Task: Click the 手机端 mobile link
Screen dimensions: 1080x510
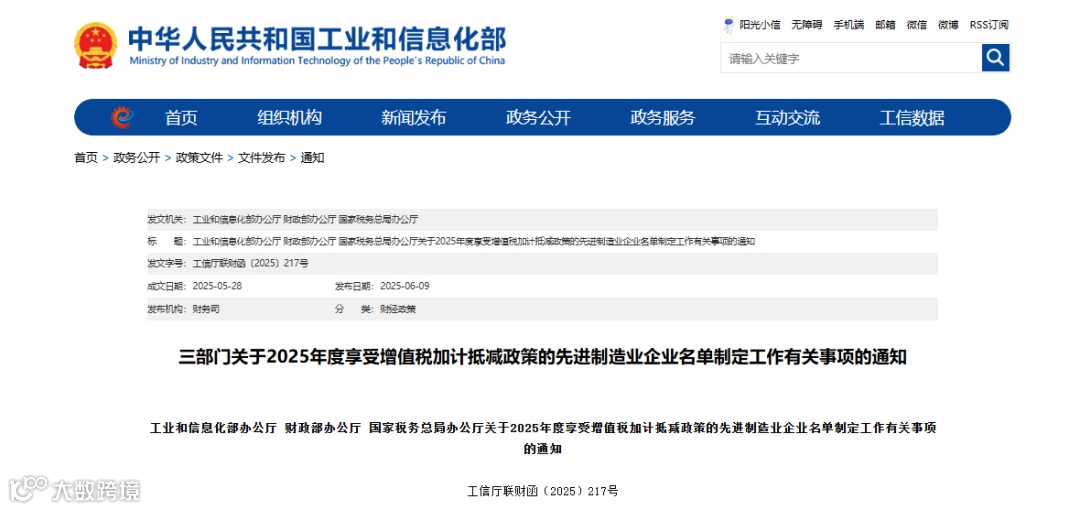Action: click(x=849, y=26)
